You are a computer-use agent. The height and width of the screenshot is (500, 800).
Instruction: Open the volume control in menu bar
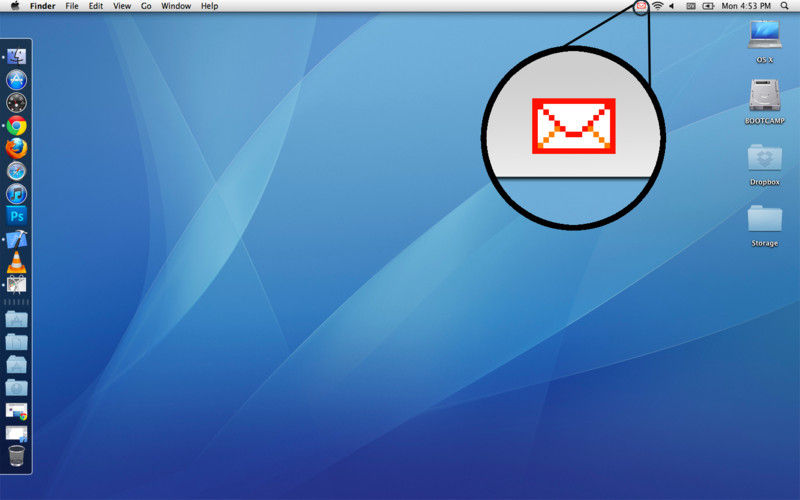(x=671, y=6)
